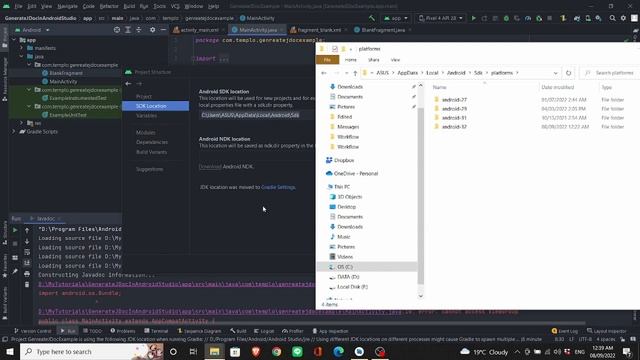
Task: Switch to activity_main.xml editor tab
Action: [x=199, y=30]
